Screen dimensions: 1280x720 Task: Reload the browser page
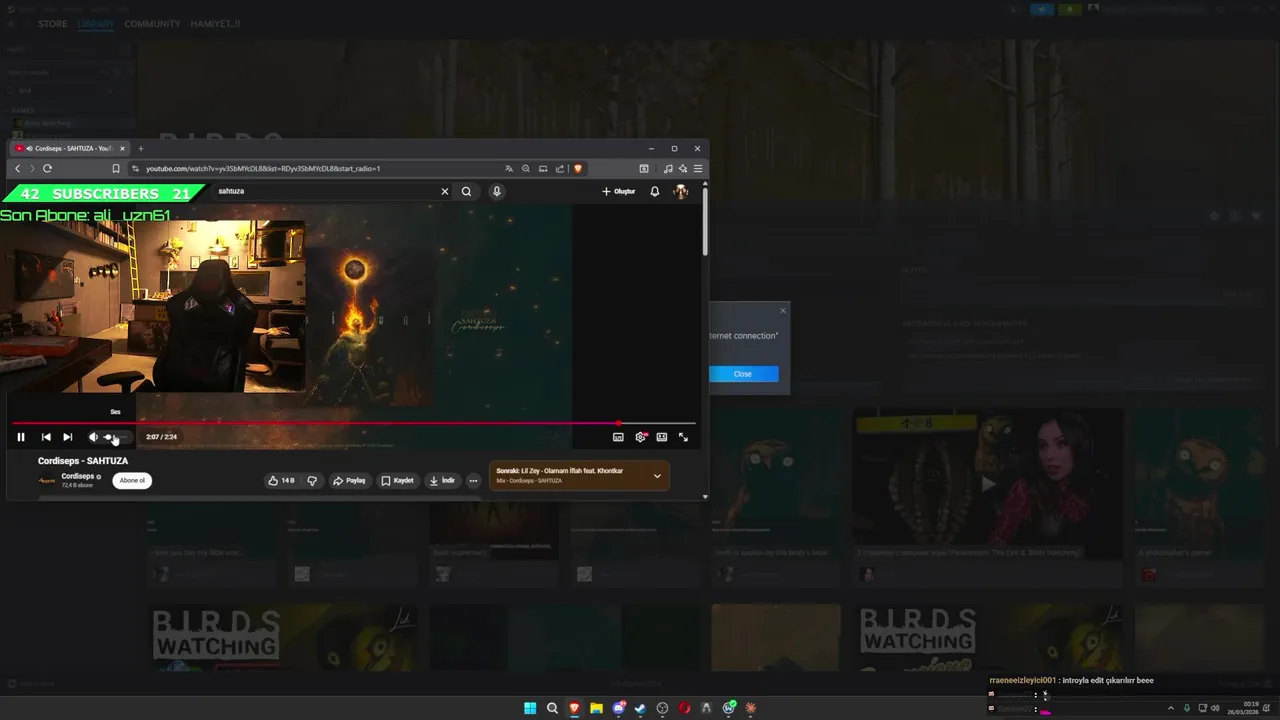[x=47, y=168]
